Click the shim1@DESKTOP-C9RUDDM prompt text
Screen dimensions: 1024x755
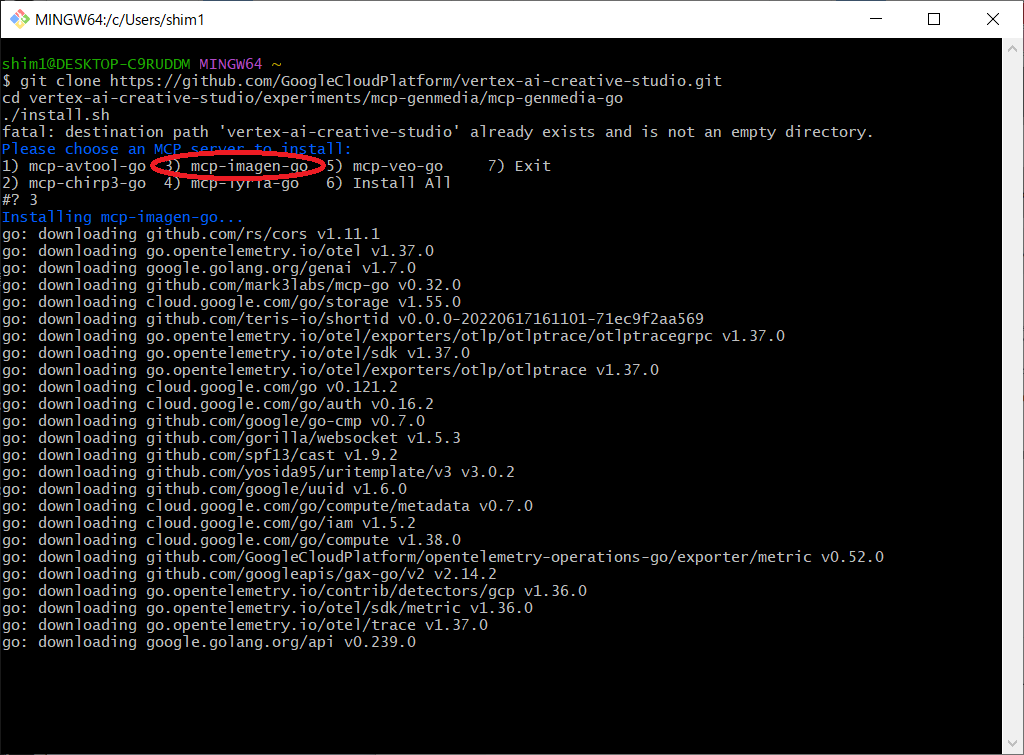click(96, 64)
